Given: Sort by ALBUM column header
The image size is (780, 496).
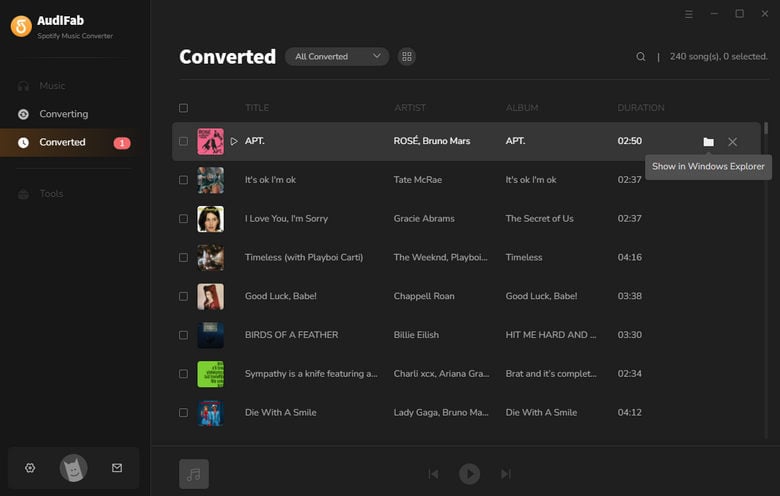Looking at the screenshot, I should coord(522,108).
